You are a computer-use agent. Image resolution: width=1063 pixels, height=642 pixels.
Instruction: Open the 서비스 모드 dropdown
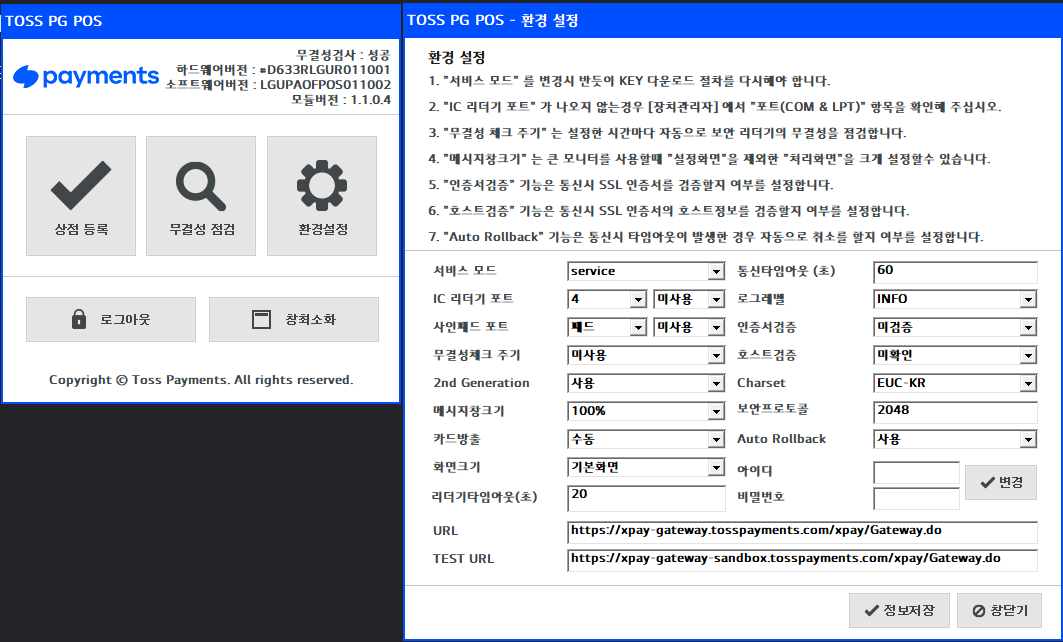point(646,271)
